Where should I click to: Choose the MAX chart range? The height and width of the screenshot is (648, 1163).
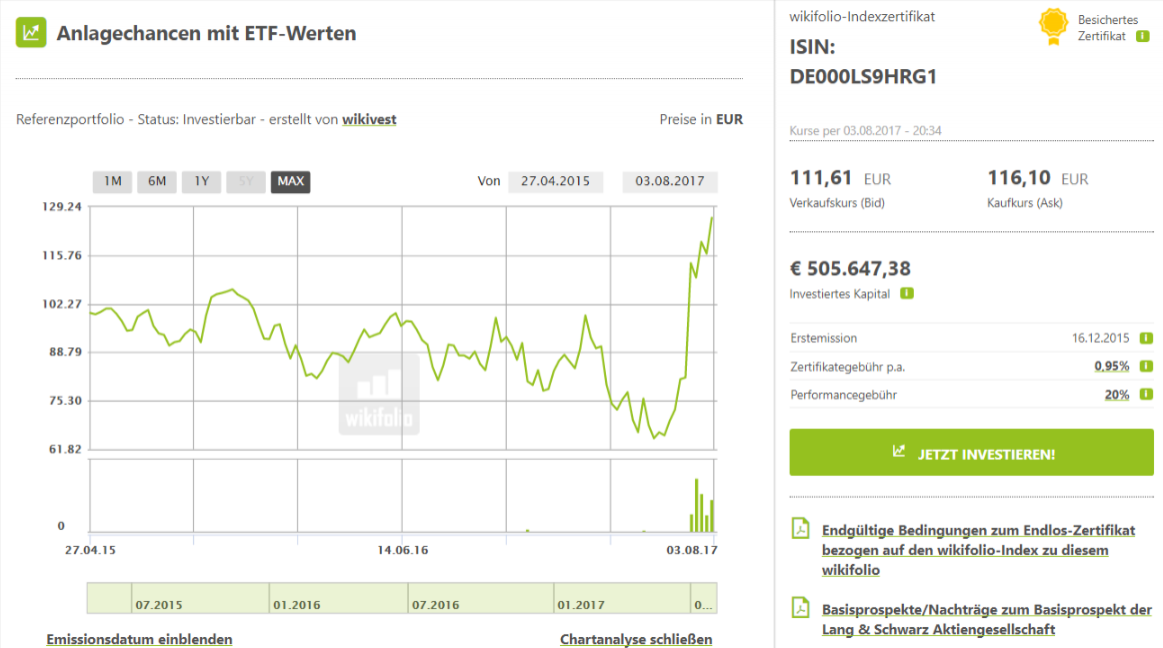[x=290, y=181]
